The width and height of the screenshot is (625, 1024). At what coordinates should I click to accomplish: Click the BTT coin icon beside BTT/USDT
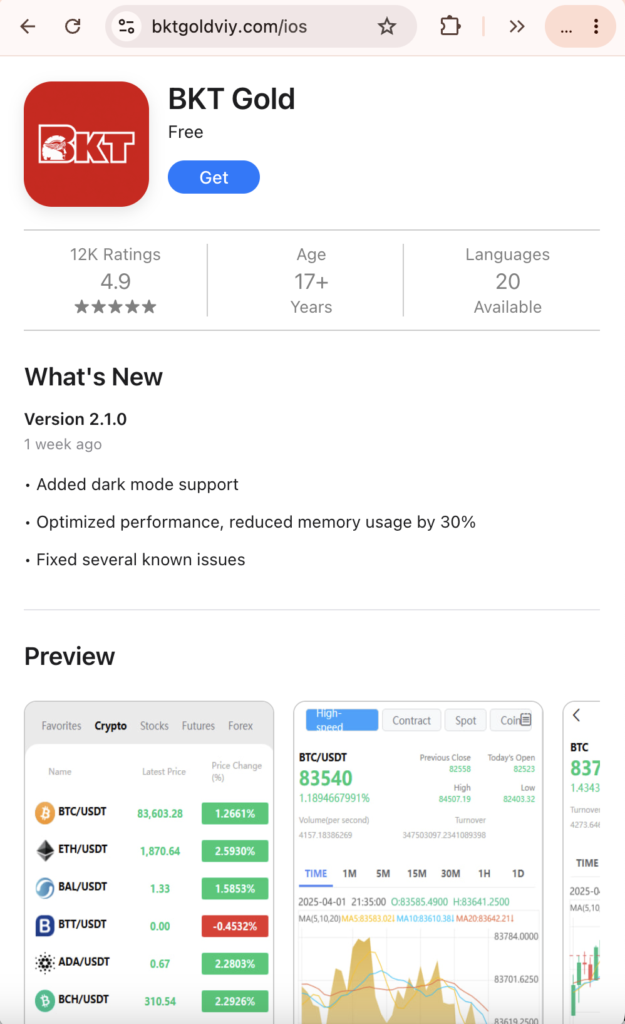click(x=44, y=925)
